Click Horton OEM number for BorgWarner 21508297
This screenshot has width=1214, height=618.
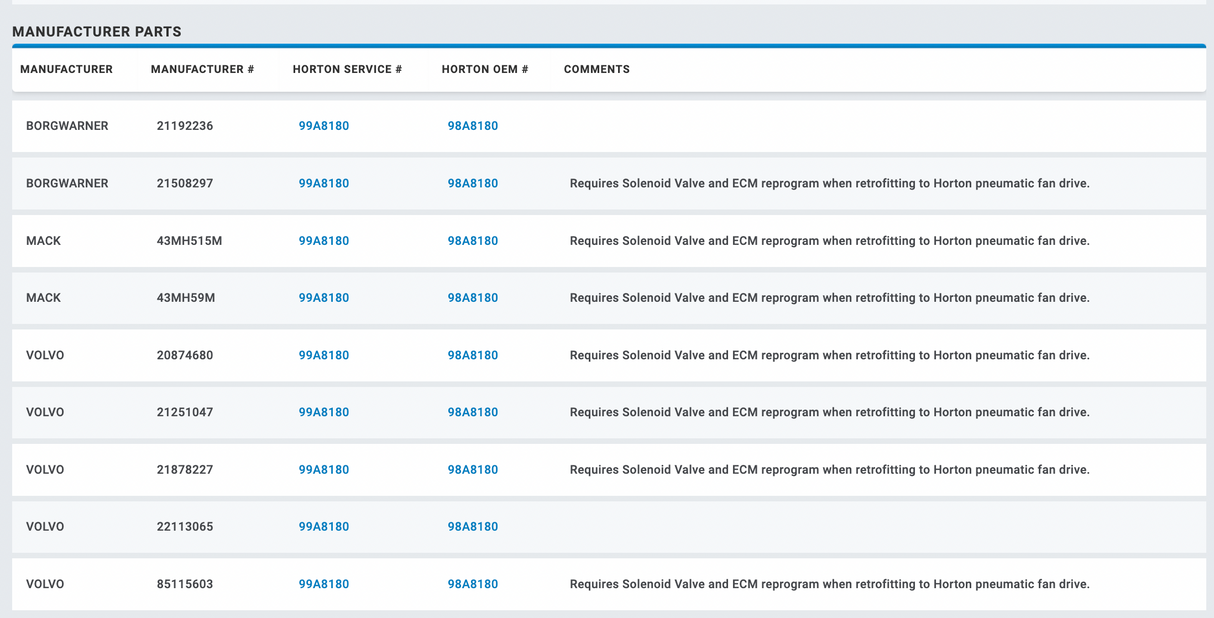click(x=472, y=183)
